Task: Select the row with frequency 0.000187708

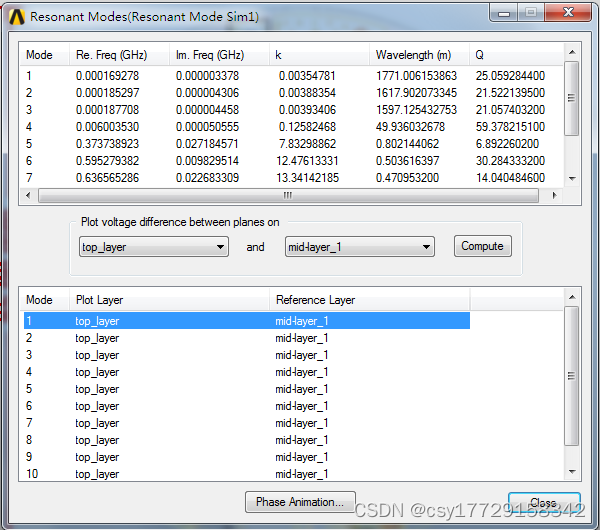Action: tap(291, 110)
